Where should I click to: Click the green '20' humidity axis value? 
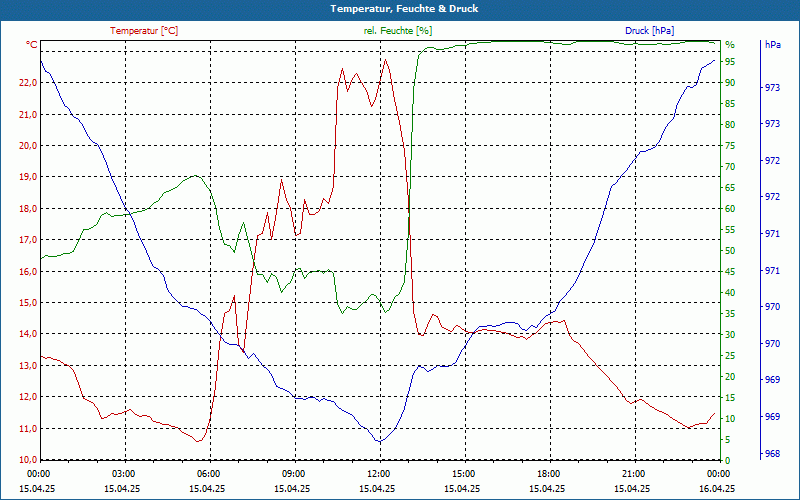pos(730,377)
